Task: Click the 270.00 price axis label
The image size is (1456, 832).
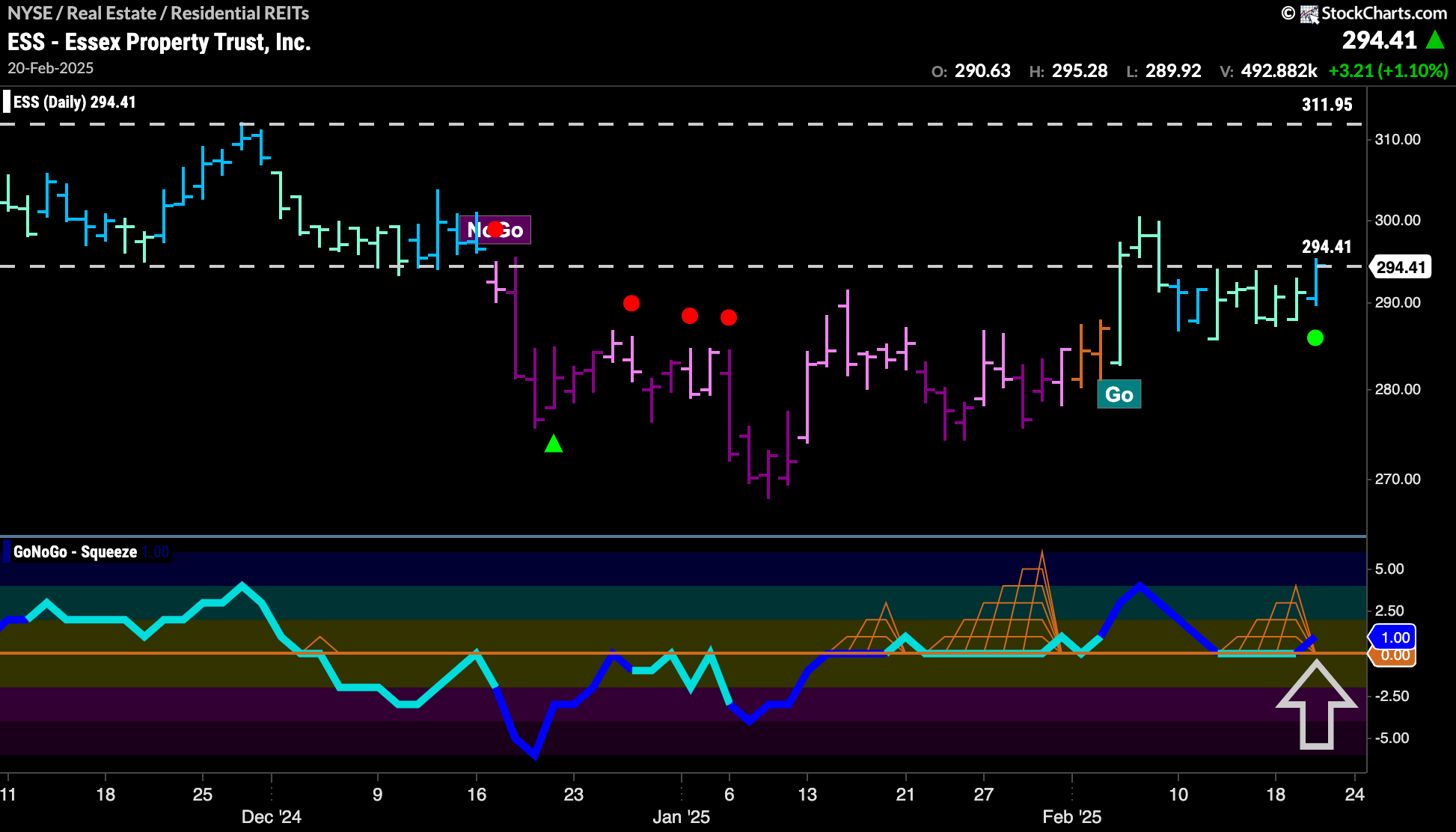Action: point(1398,479)
